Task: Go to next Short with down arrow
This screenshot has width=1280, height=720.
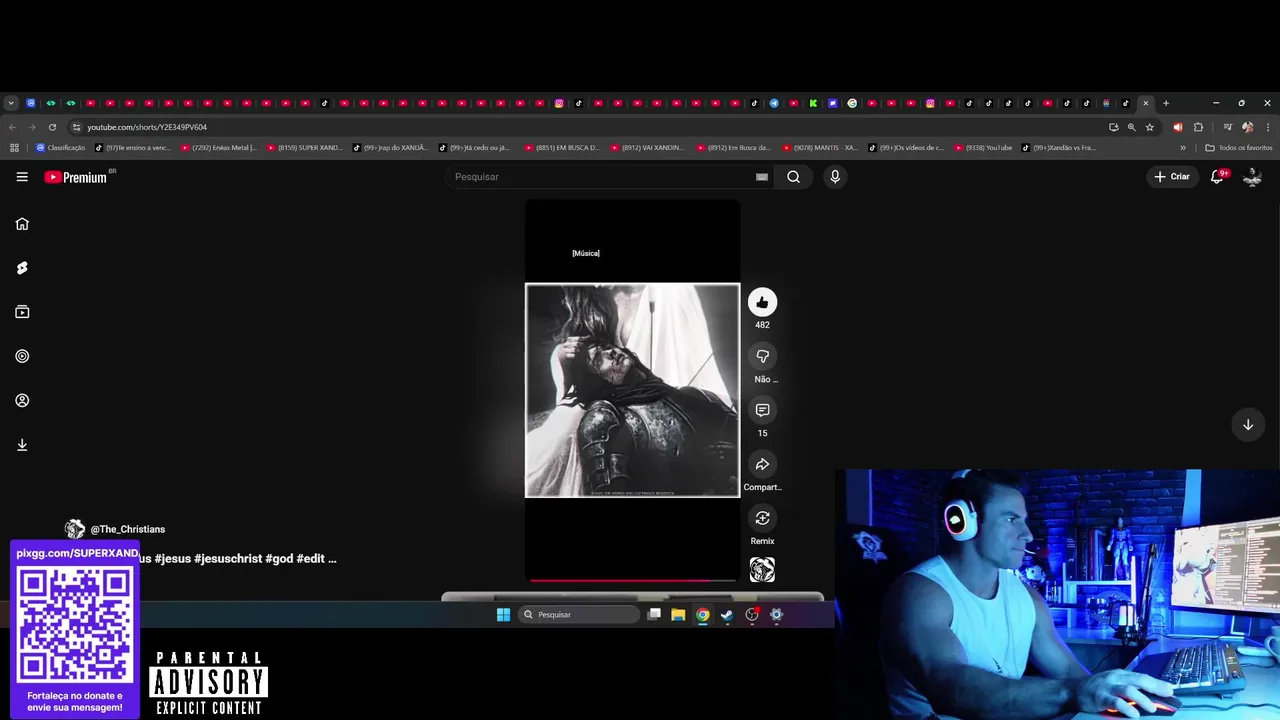Action: pos(1248,425)
